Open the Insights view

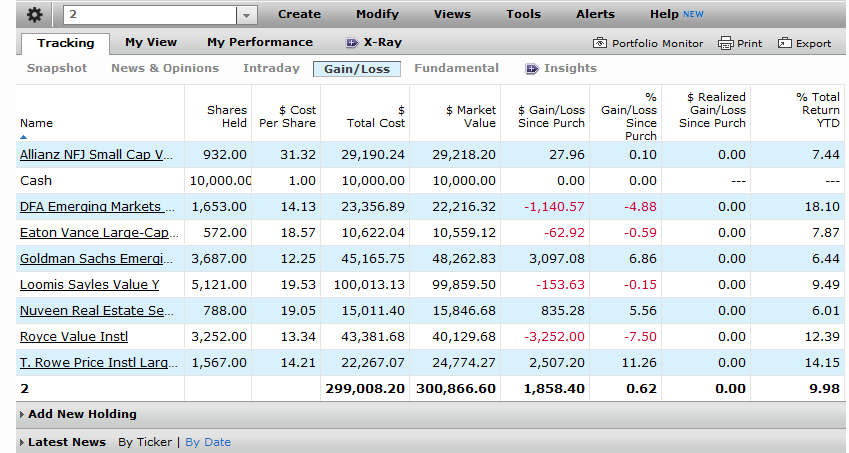(x=570, y=68)
